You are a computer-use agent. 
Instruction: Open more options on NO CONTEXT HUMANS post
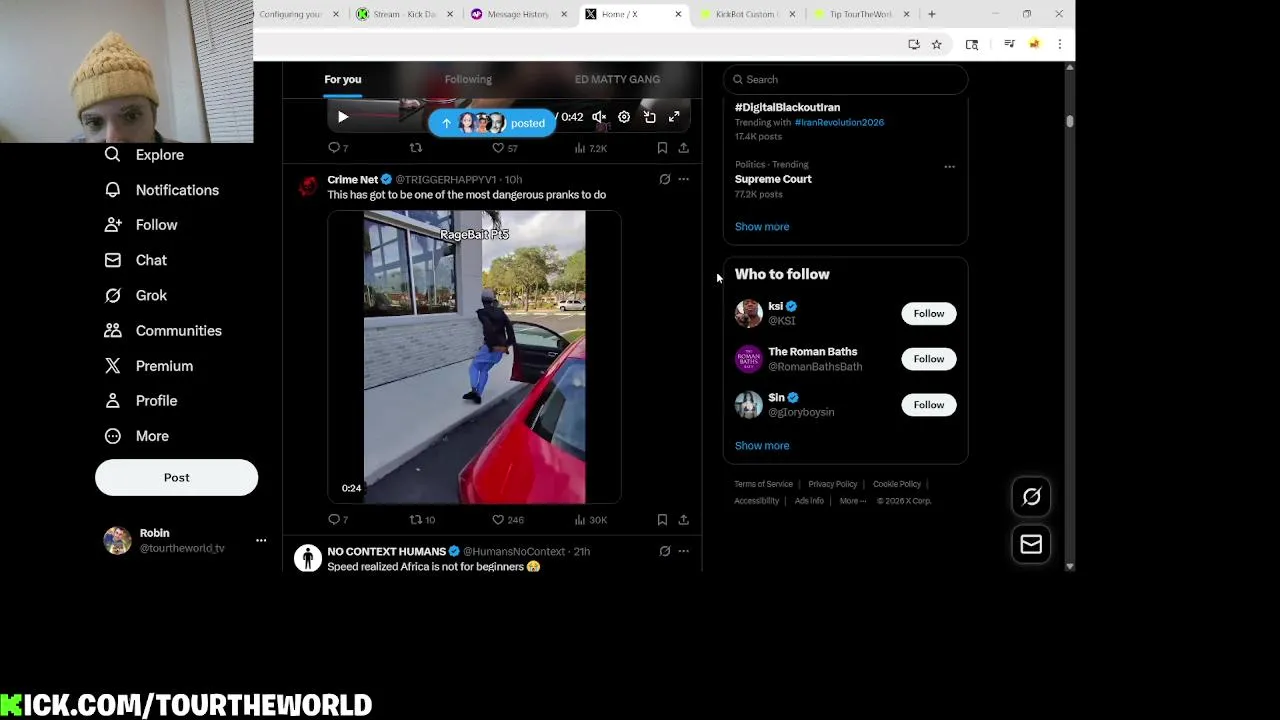click(684, 551)
